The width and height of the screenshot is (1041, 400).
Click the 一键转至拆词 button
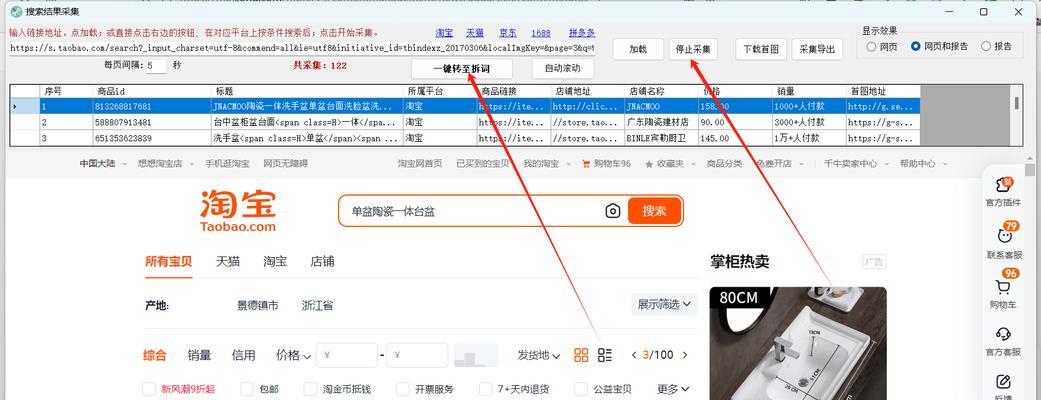tap(462, 68)
